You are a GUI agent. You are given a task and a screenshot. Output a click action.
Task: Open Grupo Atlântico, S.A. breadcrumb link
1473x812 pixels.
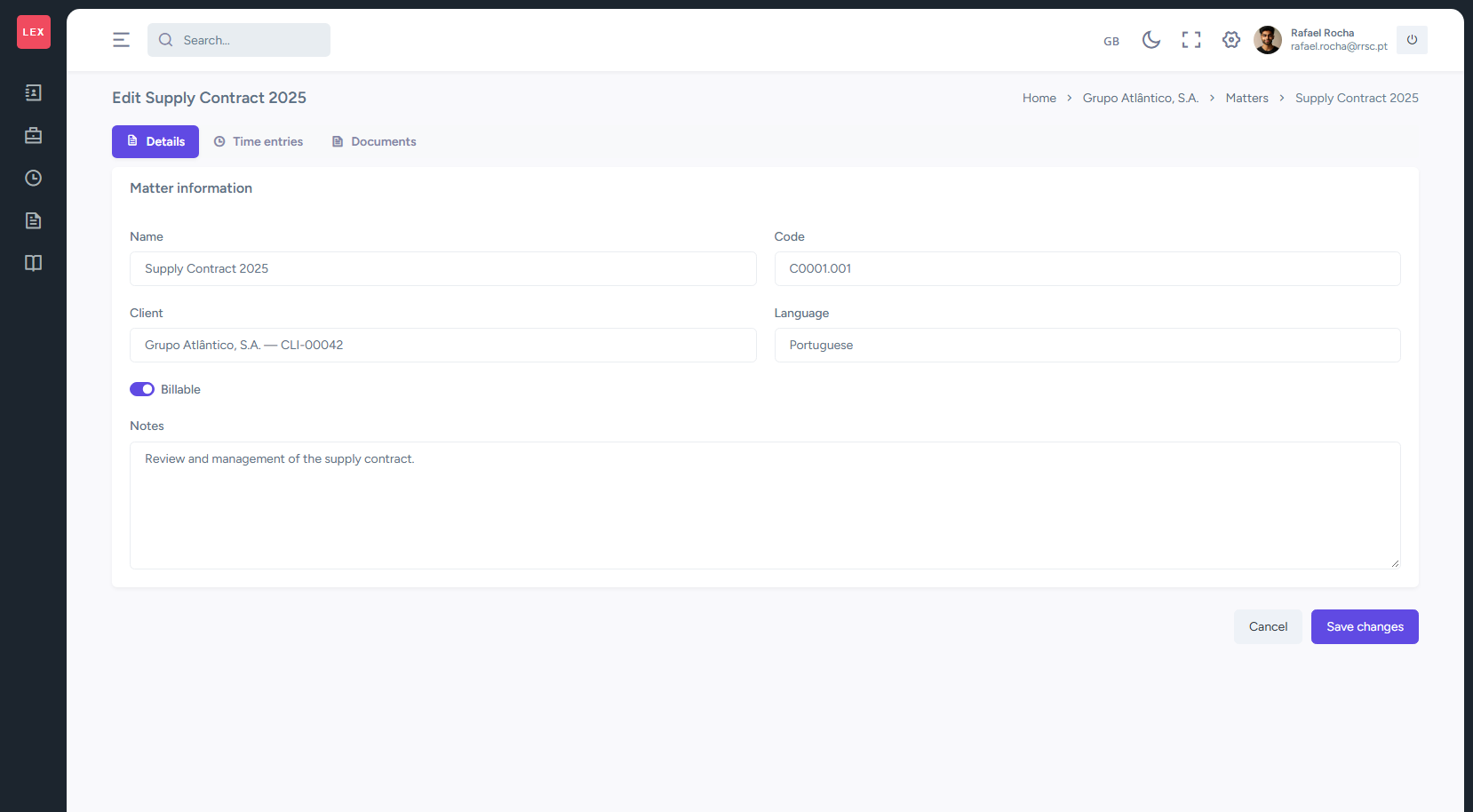[x=1141, y=98]
